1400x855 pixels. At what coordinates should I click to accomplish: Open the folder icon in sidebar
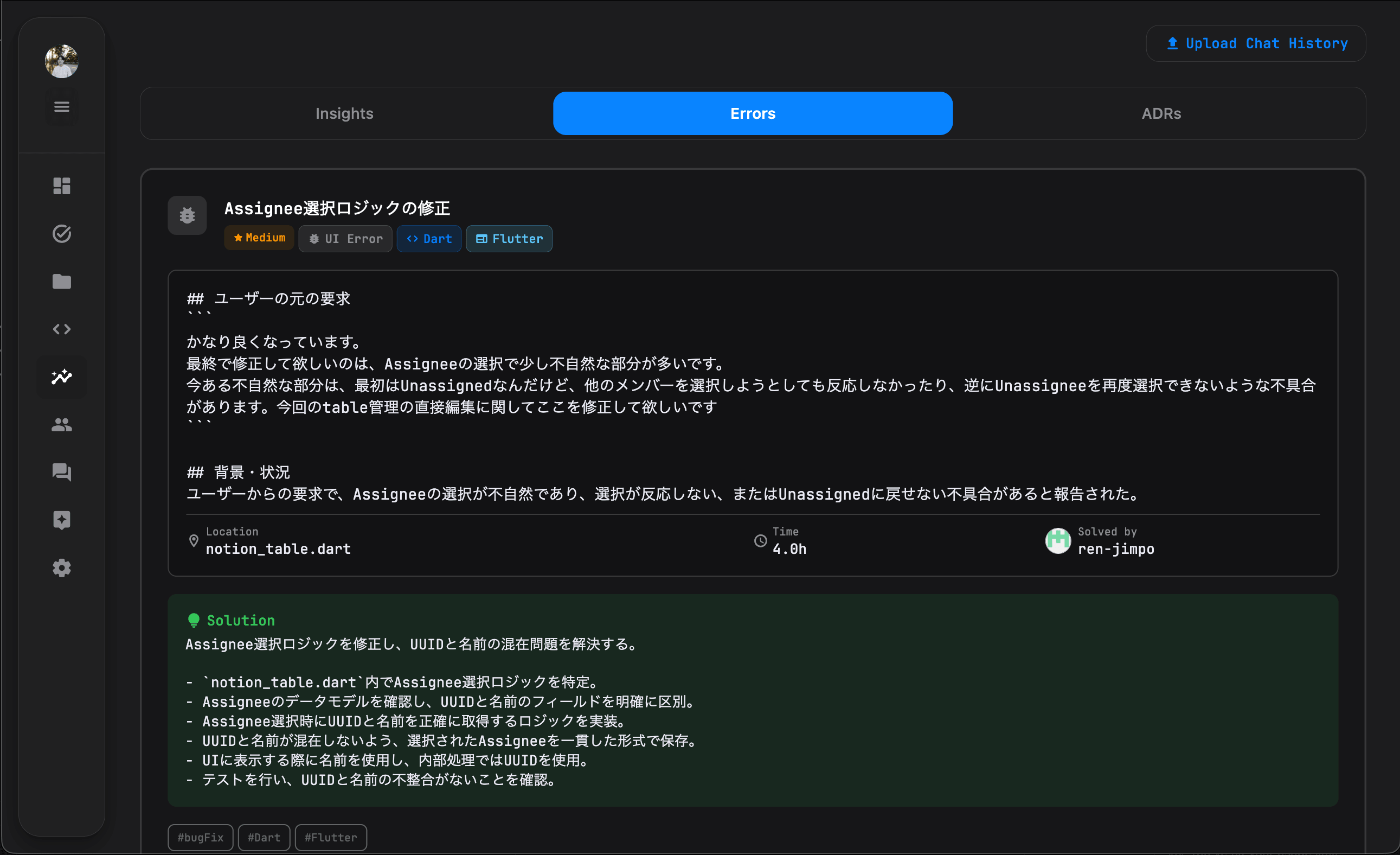tap(61, 281)
